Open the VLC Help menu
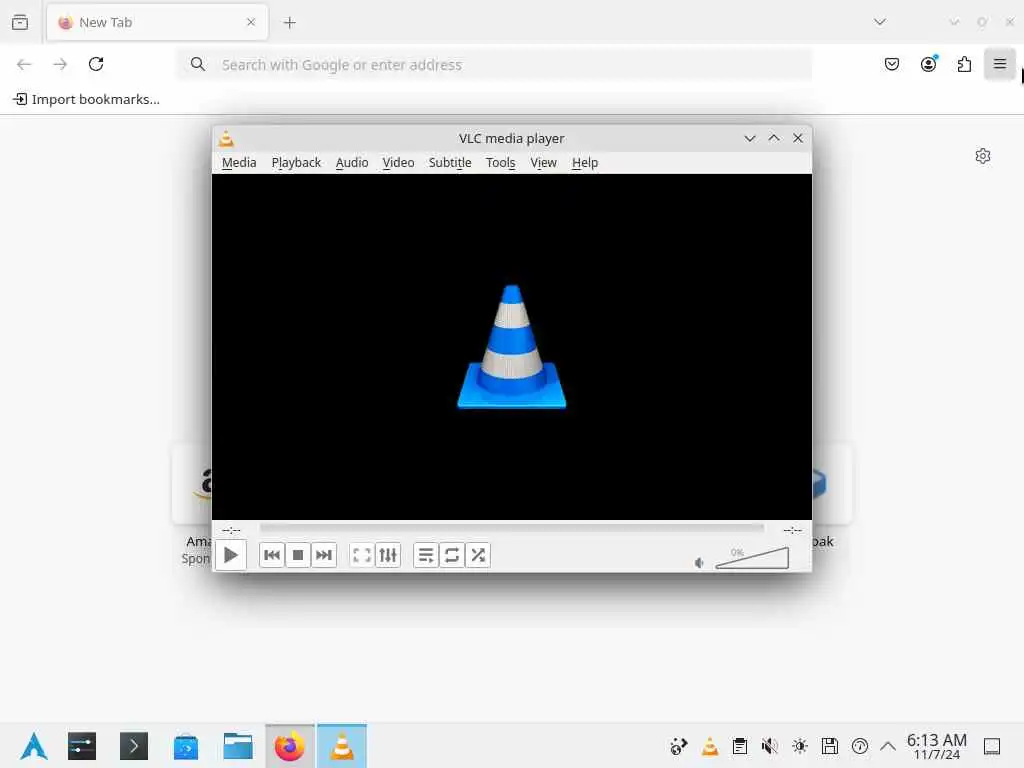Screen dimensions: 1024x768 pos(584,163)
